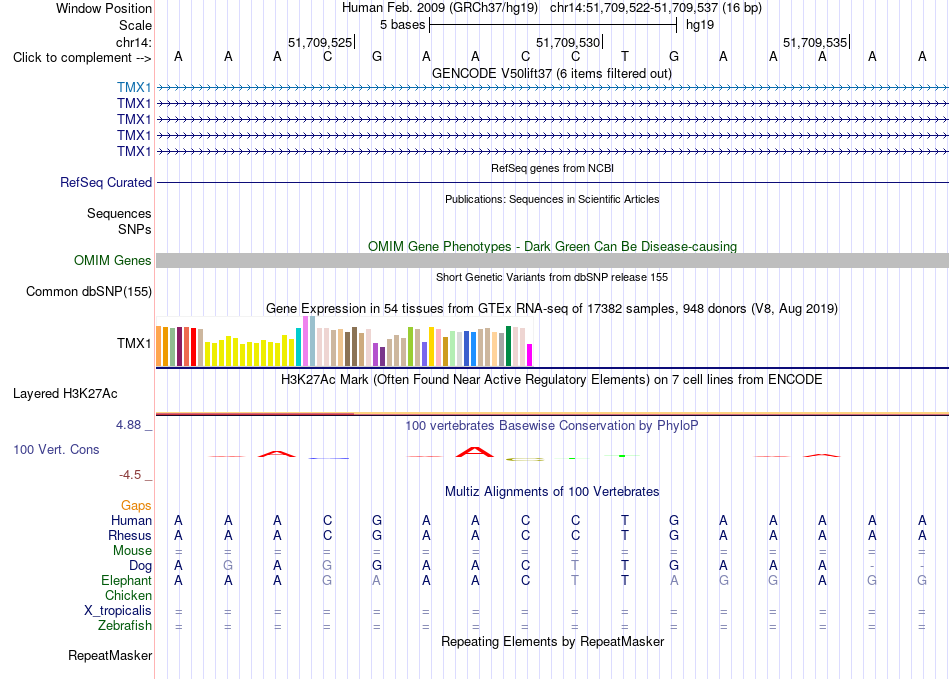Click the magenta last bar in GTEx chart

click(x=530, y=355)
